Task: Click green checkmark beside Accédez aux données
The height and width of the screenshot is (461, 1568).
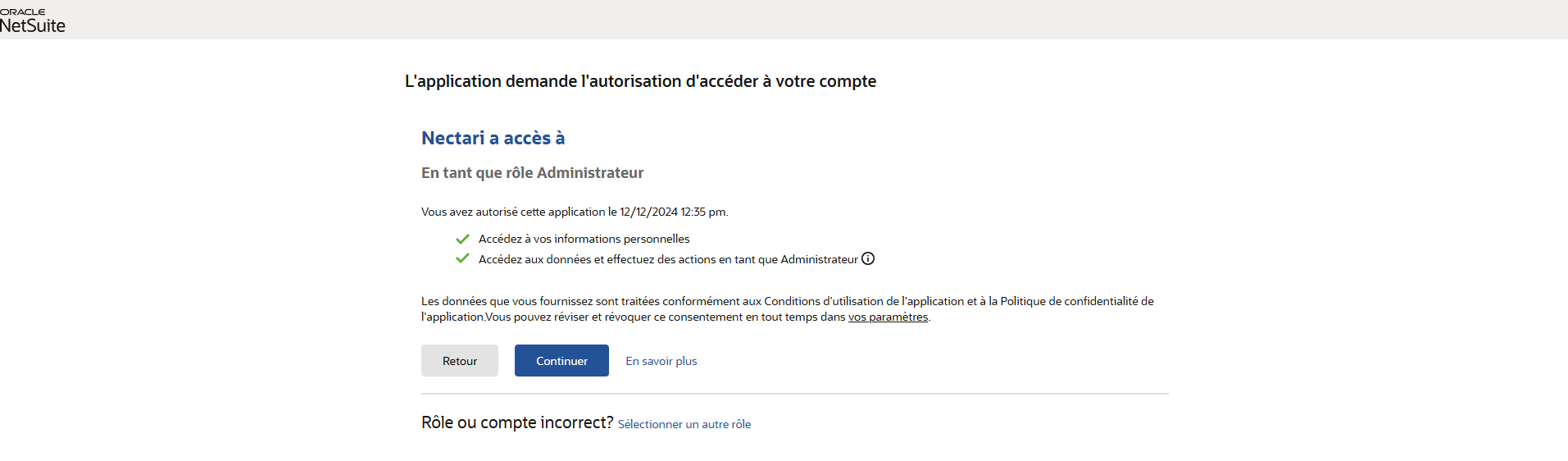Action: point(462,258)
